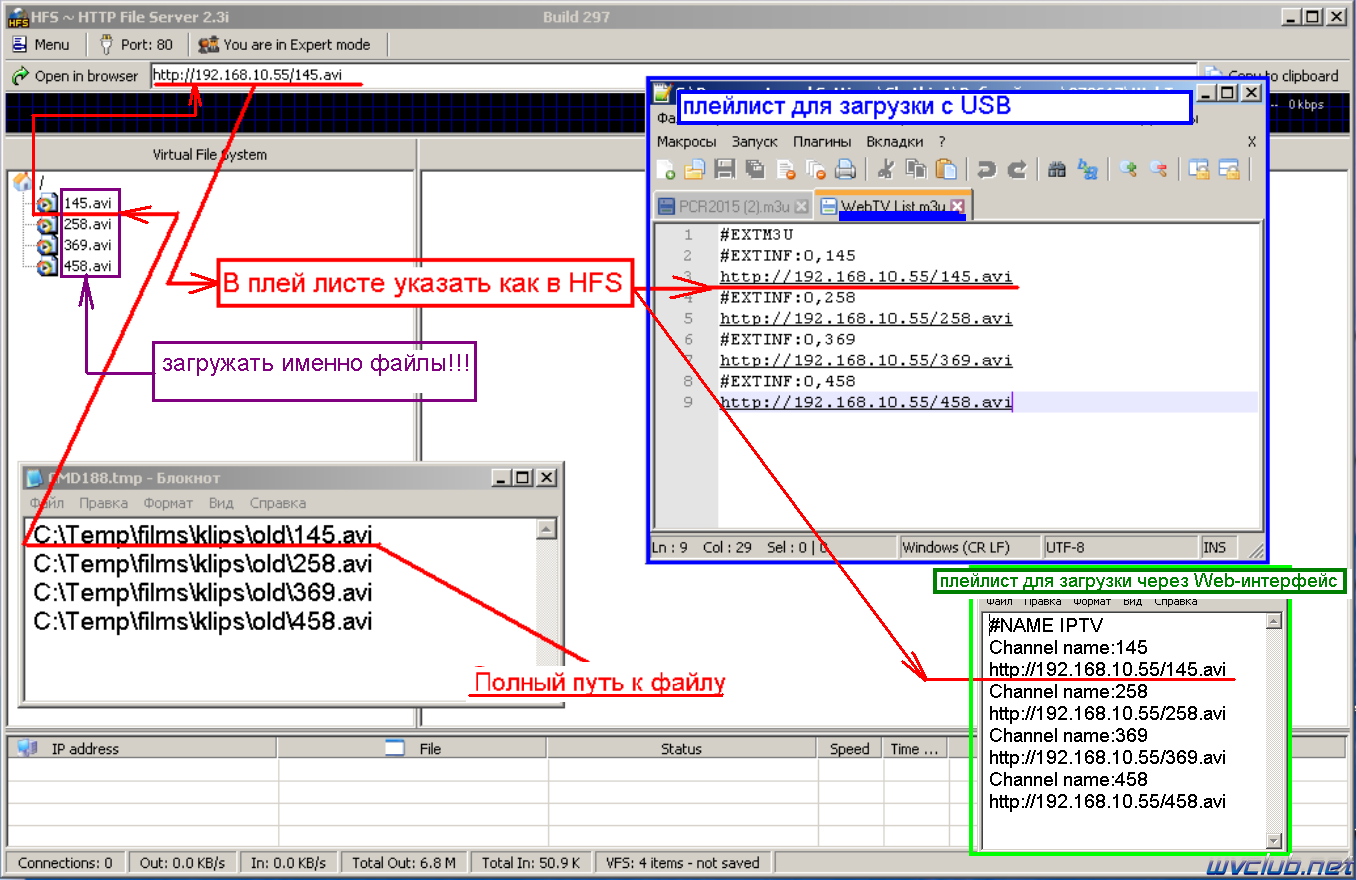This screenshot has height=880, width=1356.
Task: Open Find with the binoculars icon
Action: tap(1057, 170)
